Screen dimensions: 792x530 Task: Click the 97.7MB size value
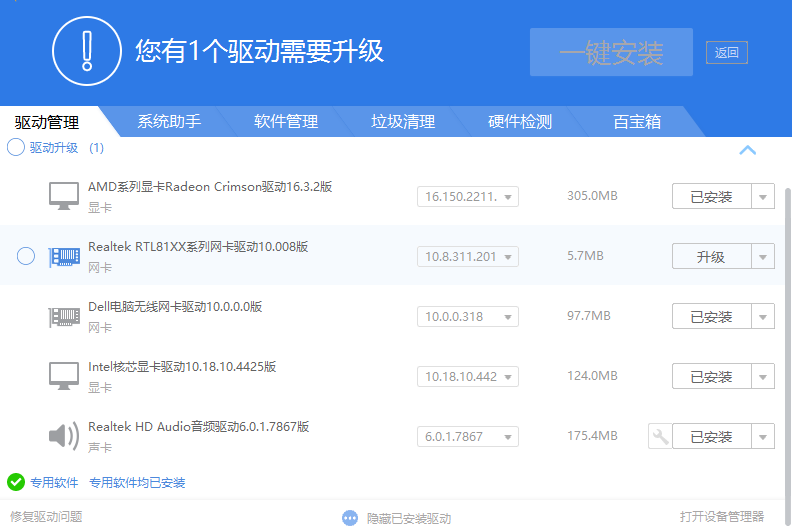click(588, 316)
